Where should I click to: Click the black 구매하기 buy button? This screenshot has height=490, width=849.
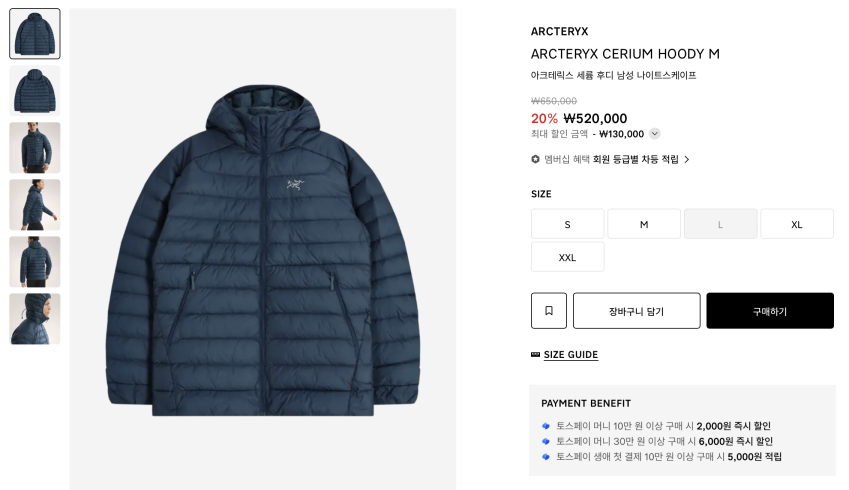point(770,311)
